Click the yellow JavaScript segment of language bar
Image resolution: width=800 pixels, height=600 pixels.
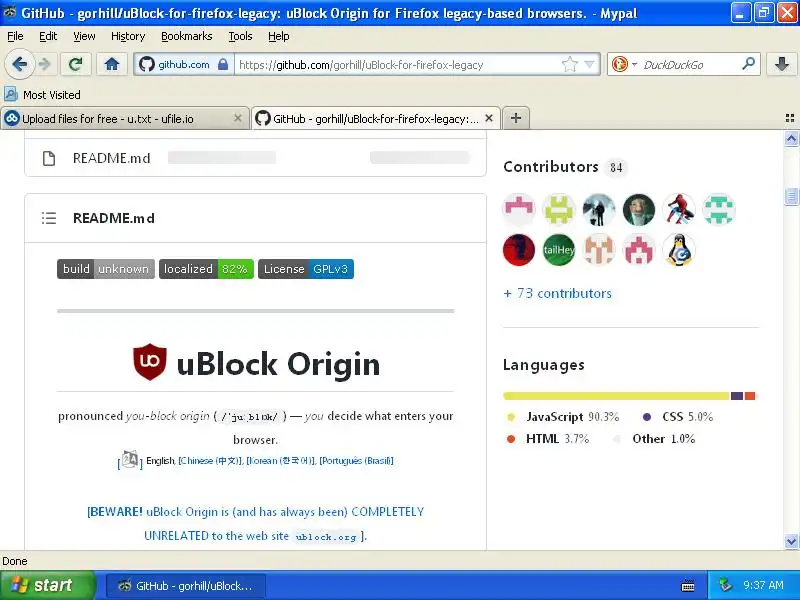[x=616, y=396]
